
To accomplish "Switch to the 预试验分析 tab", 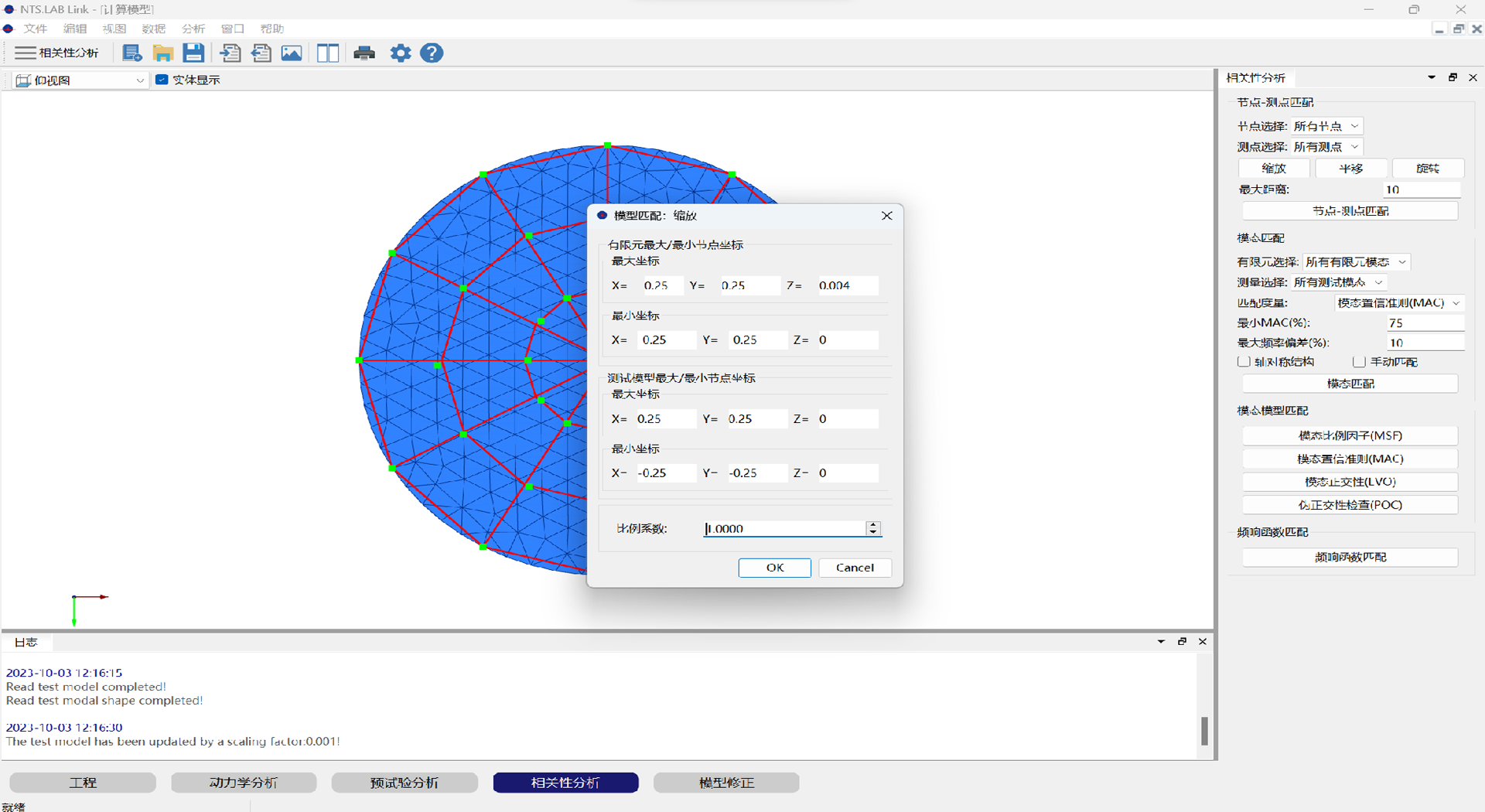I will (x=405, y=783).
